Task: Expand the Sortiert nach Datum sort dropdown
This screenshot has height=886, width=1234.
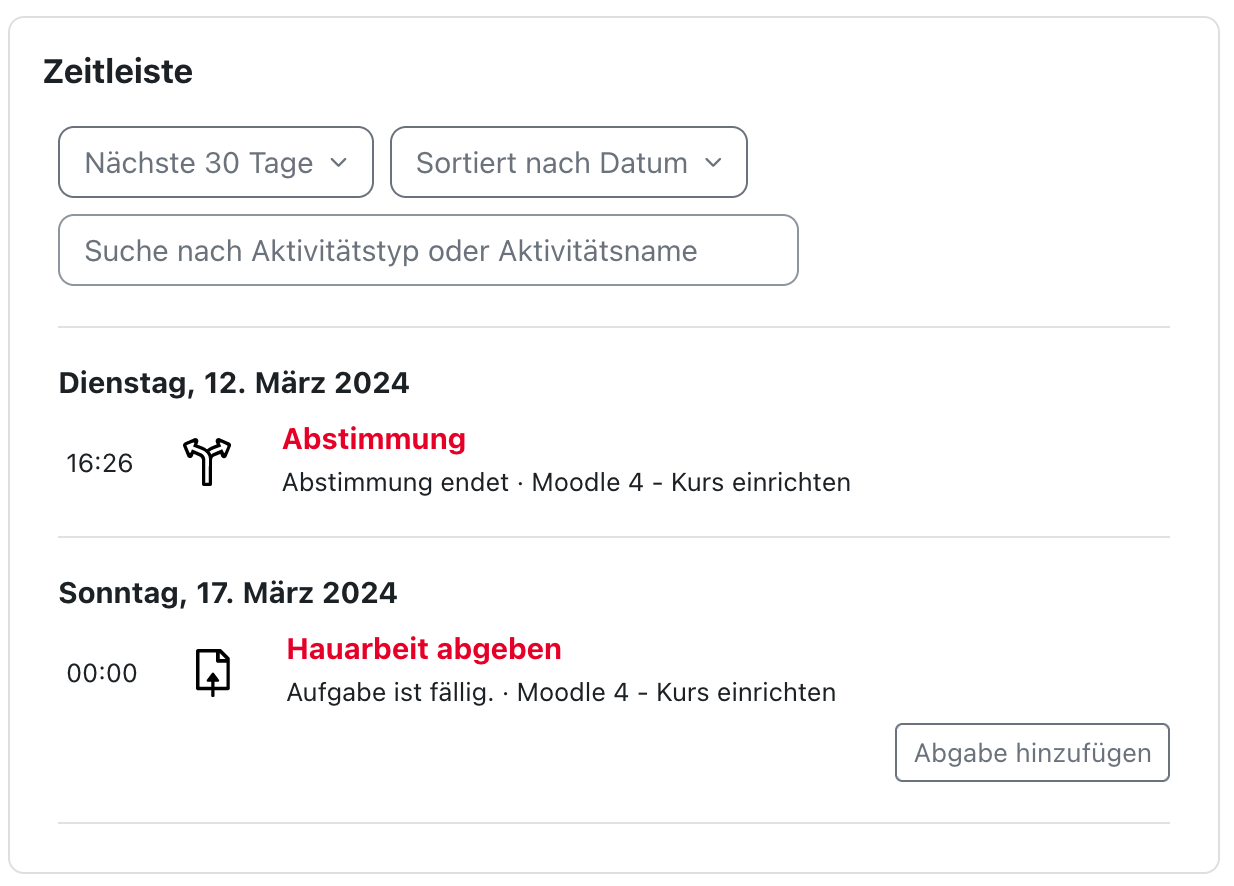Action: (568, 163)
